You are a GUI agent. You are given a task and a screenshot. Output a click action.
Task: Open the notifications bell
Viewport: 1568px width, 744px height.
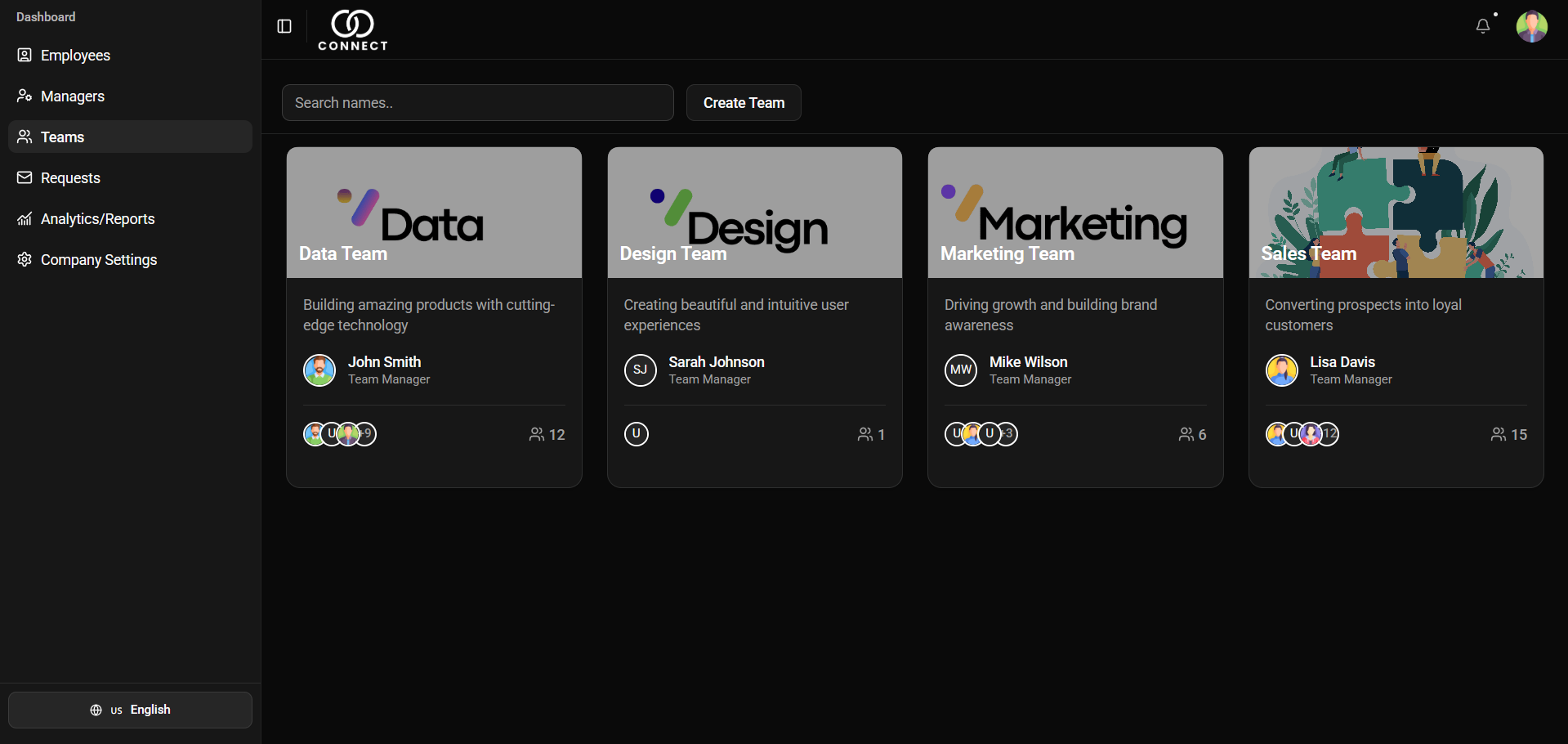(x=1482, y=26)
